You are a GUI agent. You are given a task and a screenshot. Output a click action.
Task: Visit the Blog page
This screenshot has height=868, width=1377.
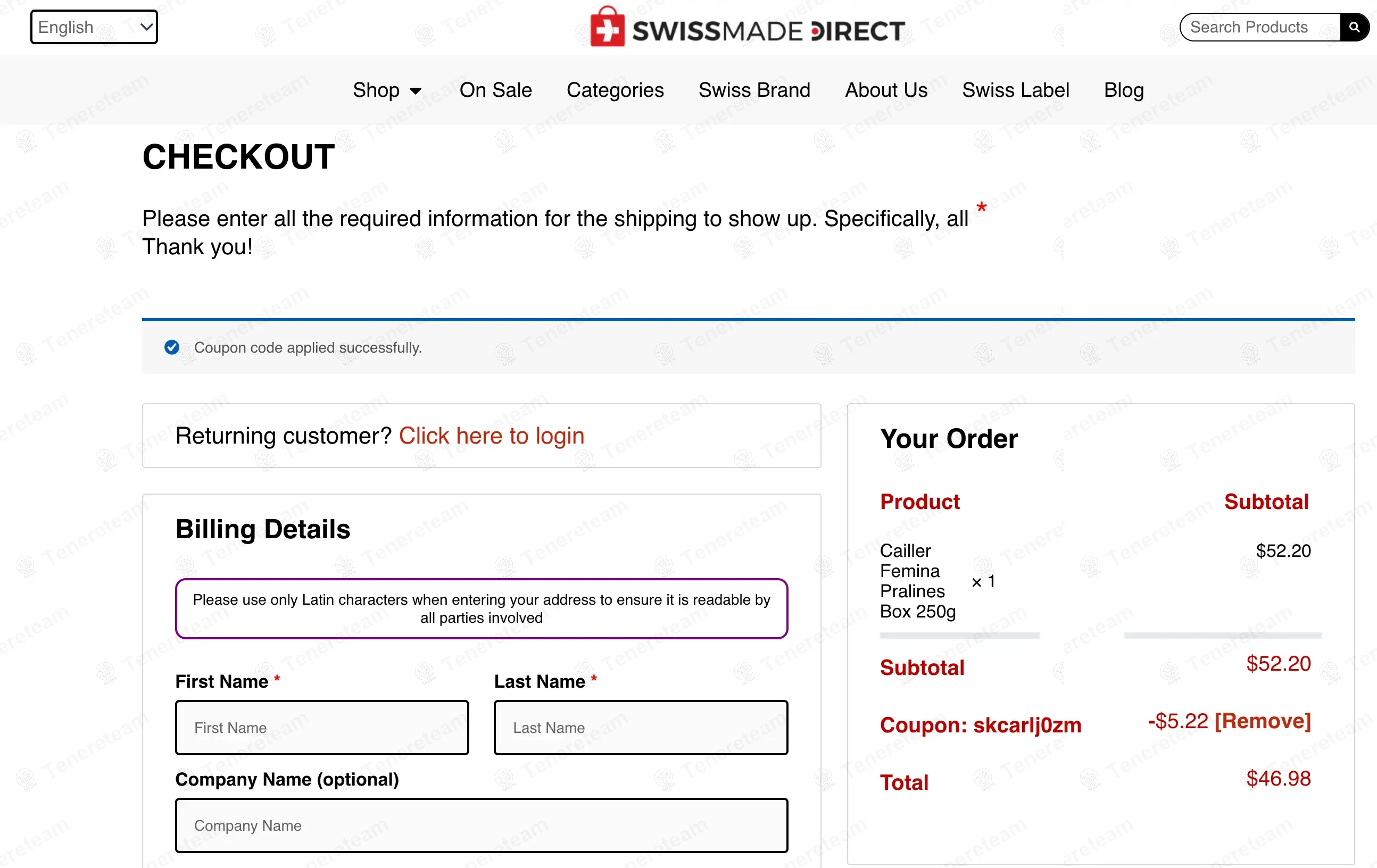1123,90
